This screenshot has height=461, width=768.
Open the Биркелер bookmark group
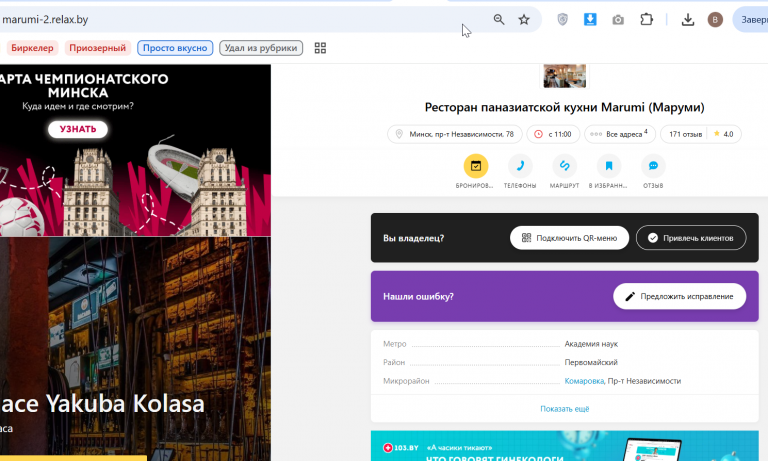32,48
